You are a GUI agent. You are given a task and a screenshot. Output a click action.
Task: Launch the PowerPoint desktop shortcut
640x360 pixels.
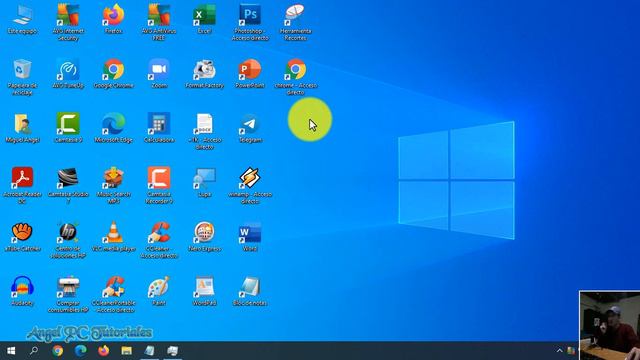(250, 74)
